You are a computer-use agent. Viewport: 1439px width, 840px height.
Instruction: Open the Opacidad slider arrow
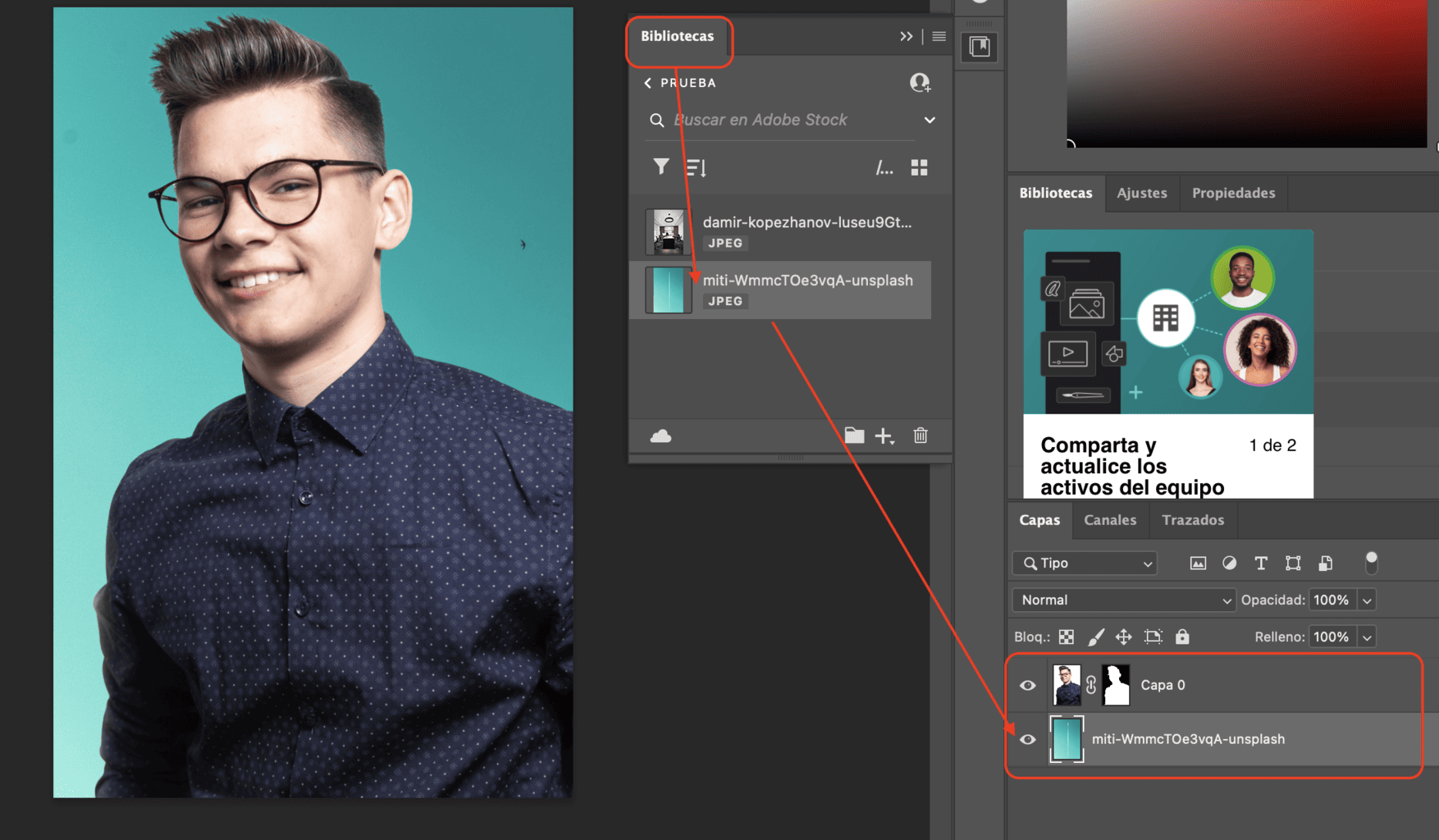click(1367, 600)
